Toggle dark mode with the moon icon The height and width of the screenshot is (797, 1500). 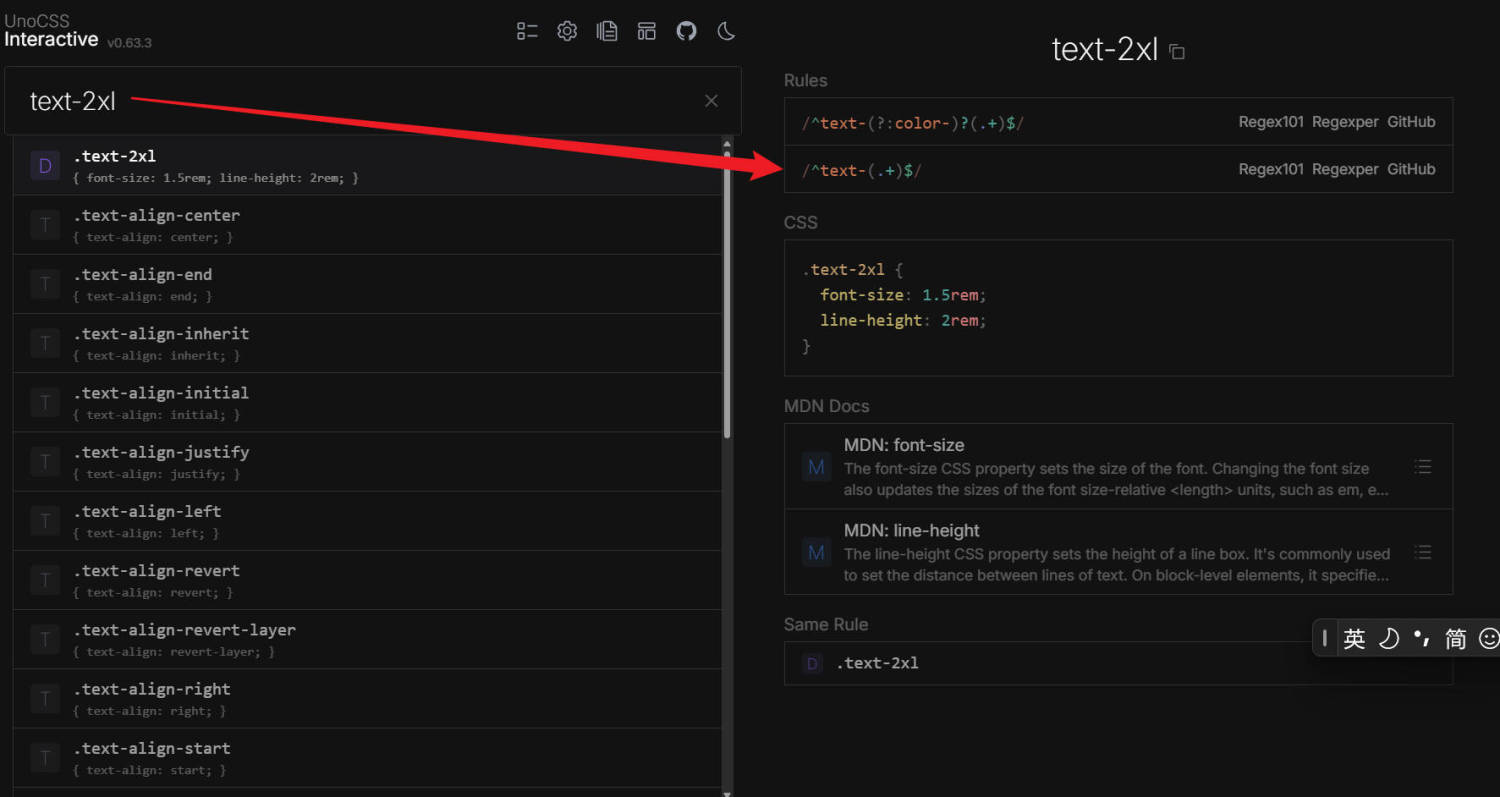click(x=726, y=31)
